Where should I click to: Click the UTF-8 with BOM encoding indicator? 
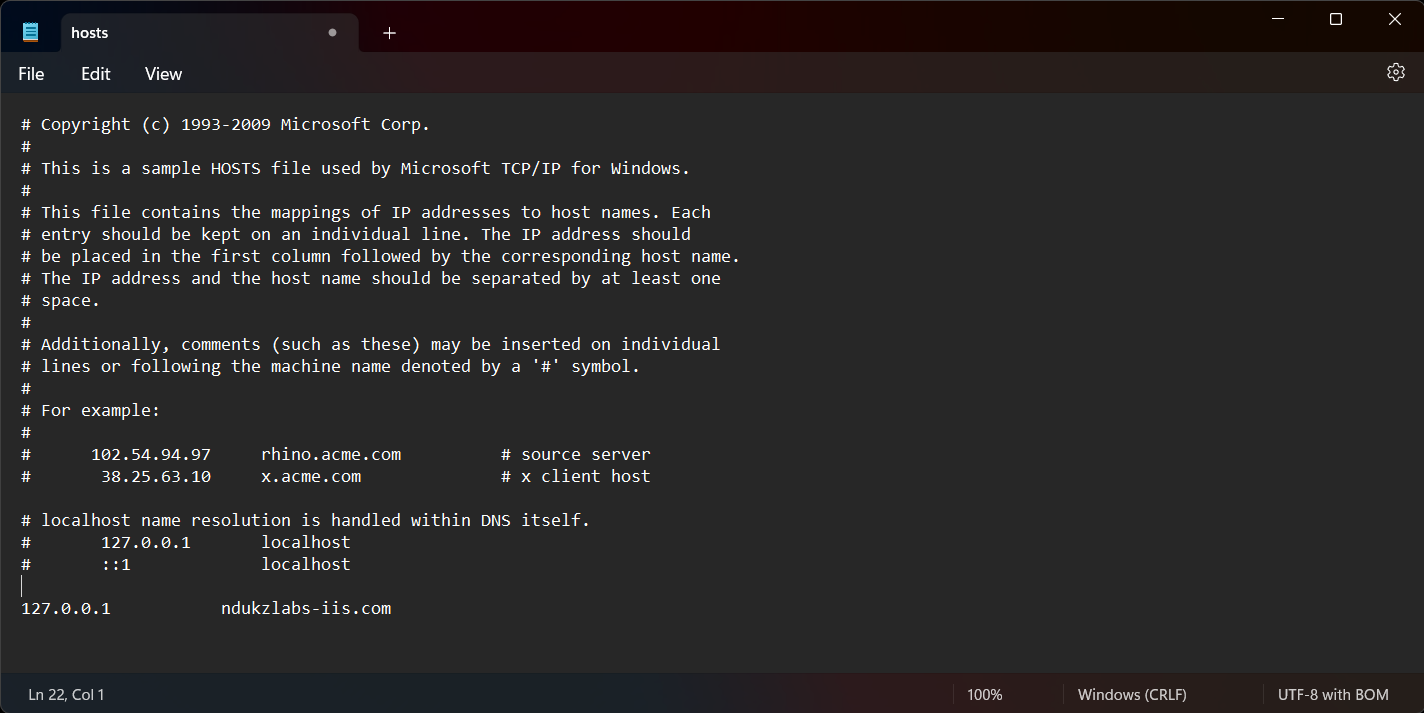point(1333,694)
